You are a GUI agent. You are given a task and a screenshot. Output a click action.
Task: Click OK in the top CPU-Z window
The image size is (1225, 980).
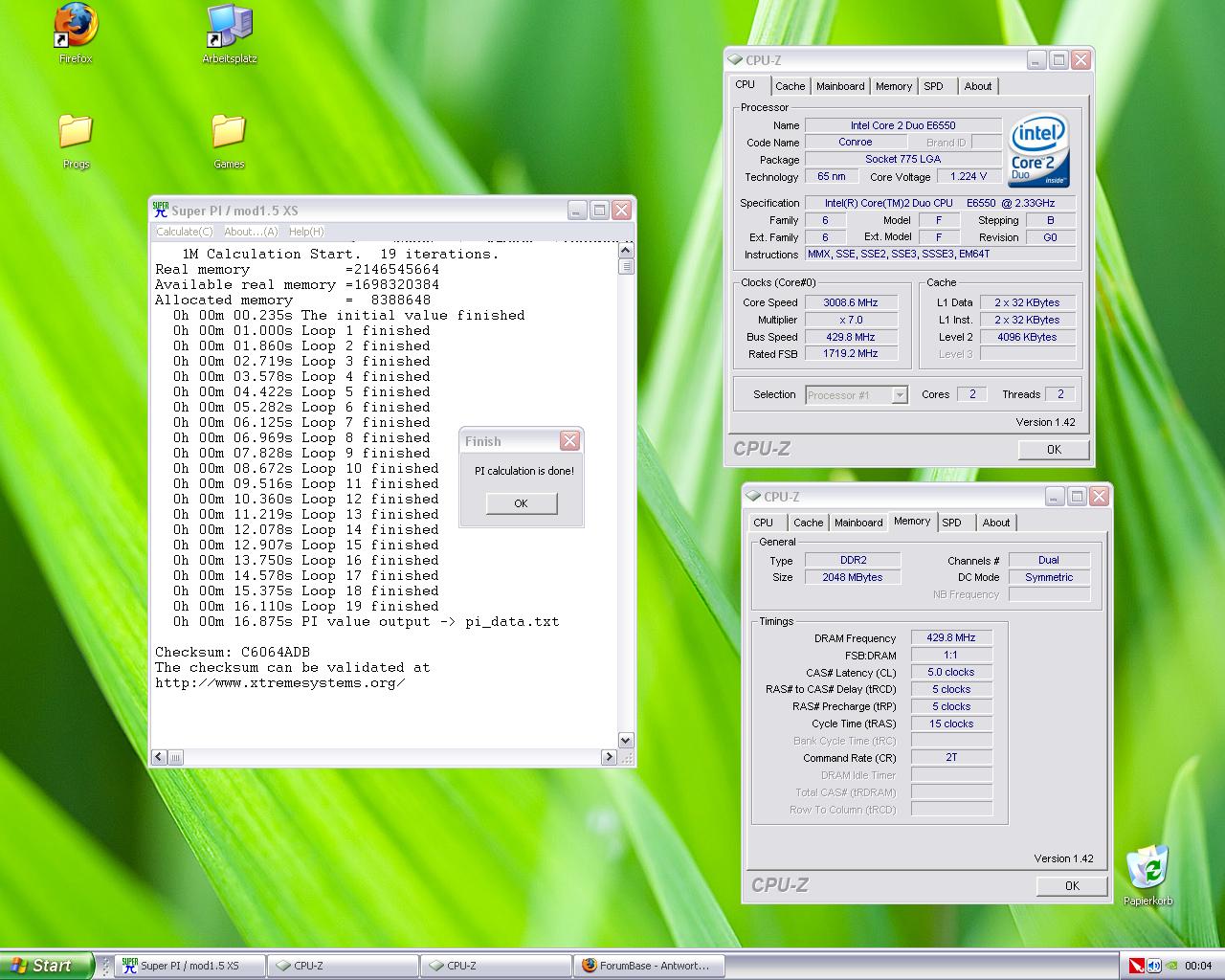point(1054,450)
